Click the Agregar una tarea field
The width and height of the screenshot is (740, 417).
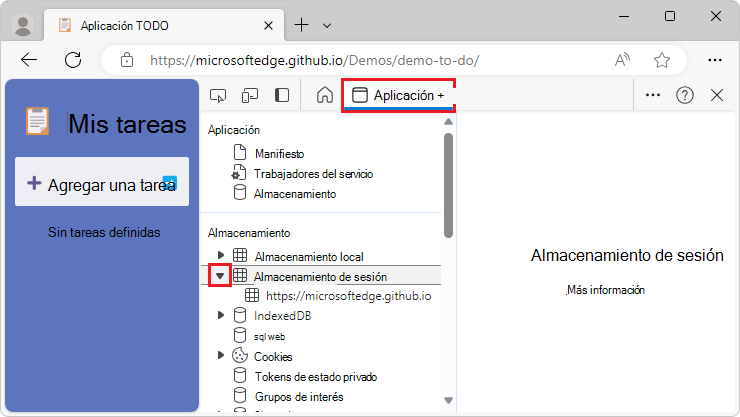pos(102,182)
